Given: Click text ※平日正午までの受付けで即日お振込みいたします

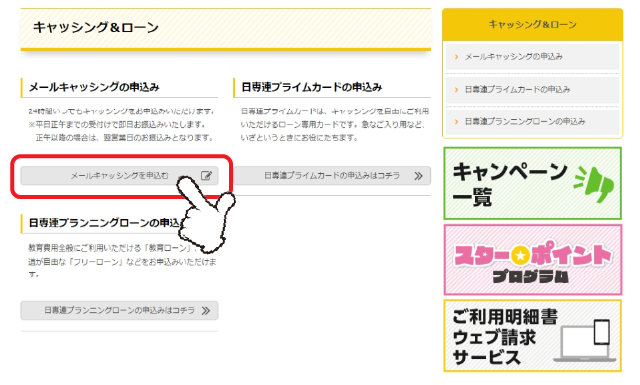Looking at the screenshot, I should point(117,124).
